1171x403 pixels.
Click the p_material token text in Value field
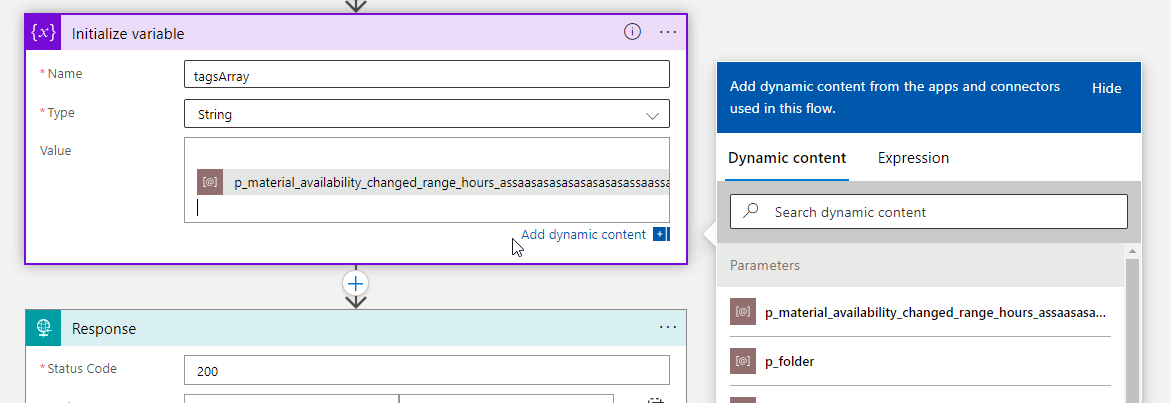click(x=452, y=183)
